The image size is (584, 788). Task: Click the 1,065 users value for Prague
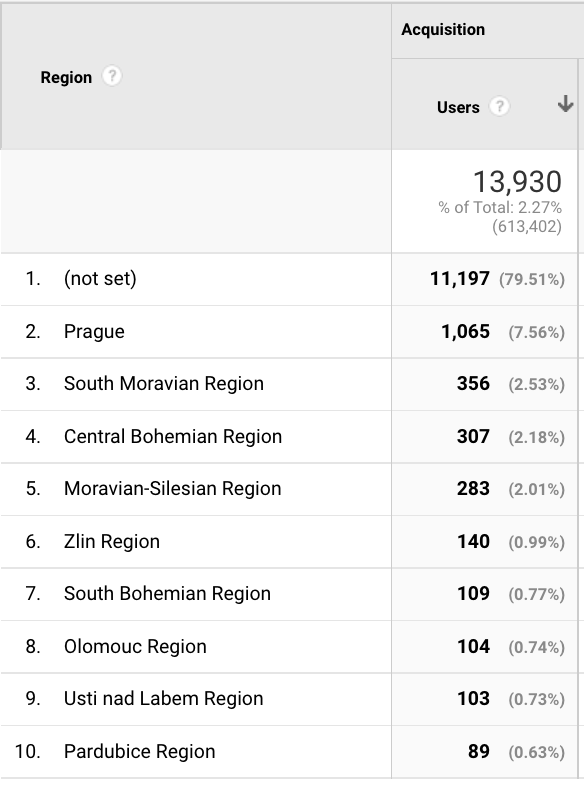tap(465, 332)
